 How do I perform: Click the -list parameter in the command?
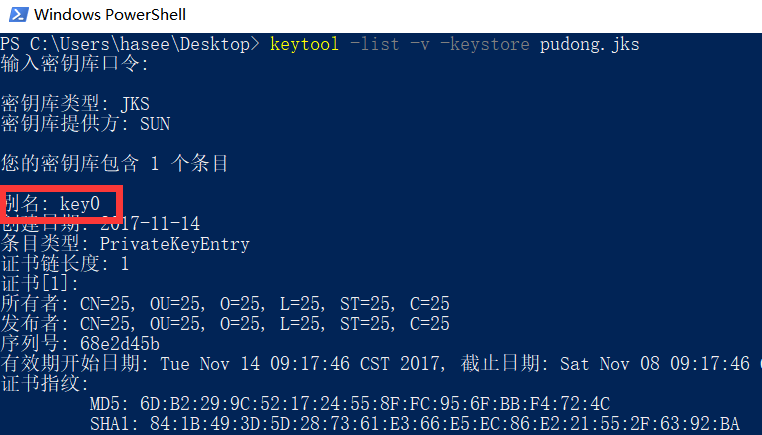(374, 44)
